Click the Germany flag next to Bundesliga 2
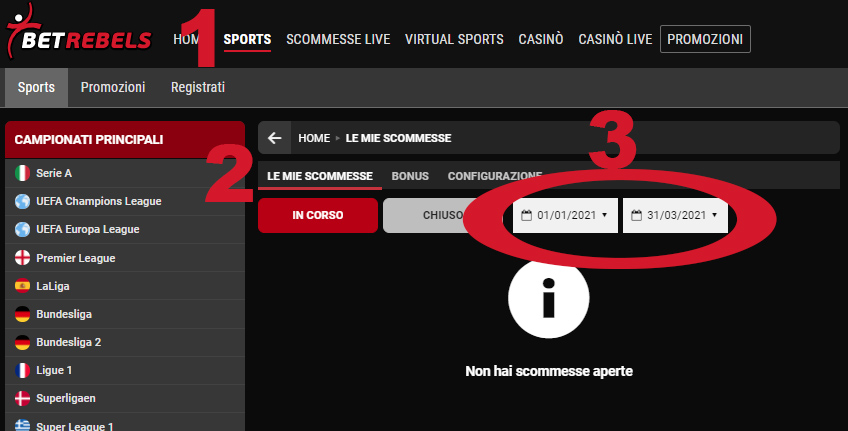This screenshot has width=848, height=431. coord(22,342)
